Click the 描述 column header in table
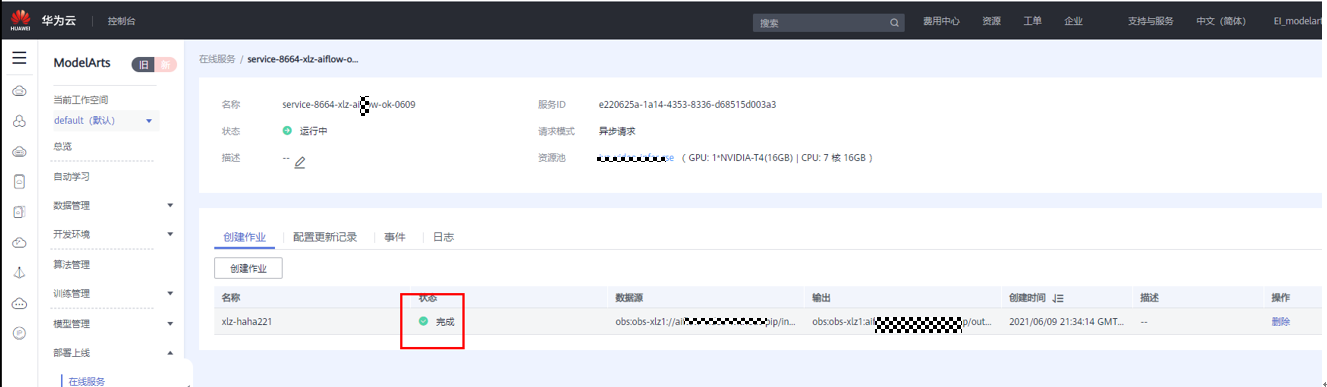Viewport: 1327px width, 387px height. 1149,298
